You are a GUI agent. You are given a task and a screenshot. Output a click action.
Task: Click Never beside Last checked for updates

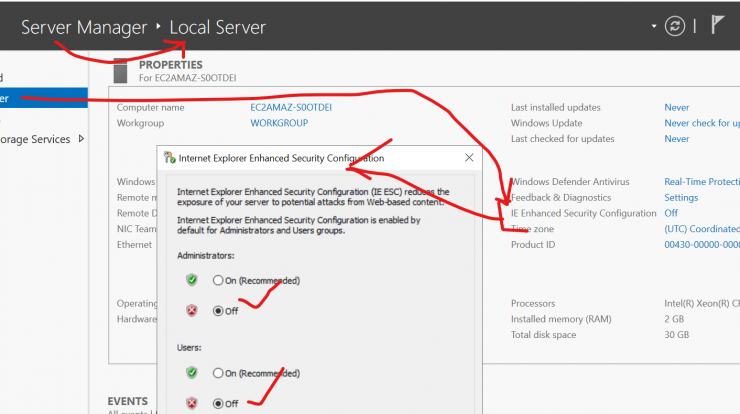(x=677, y=139)
